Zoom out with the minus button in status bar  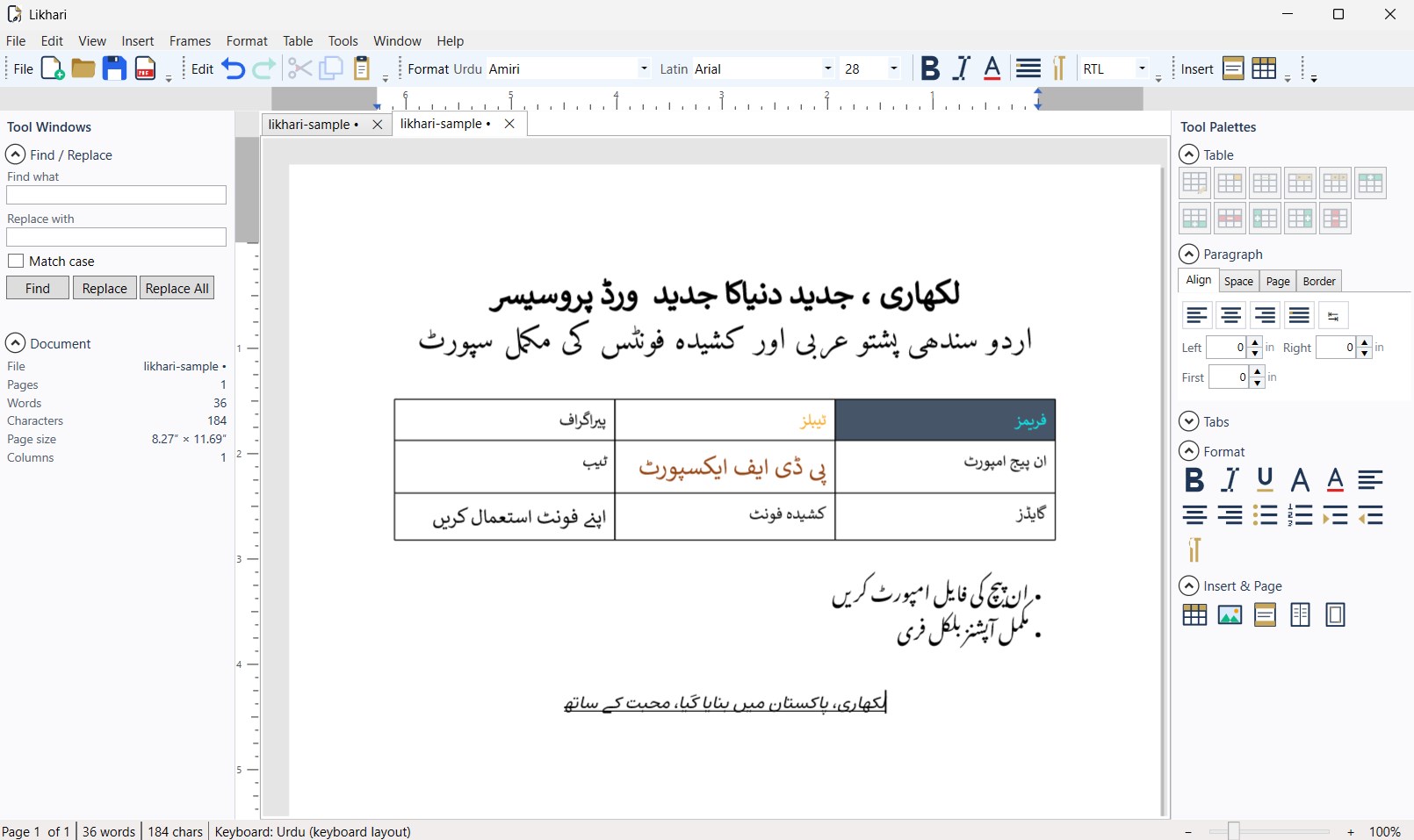1188,832
